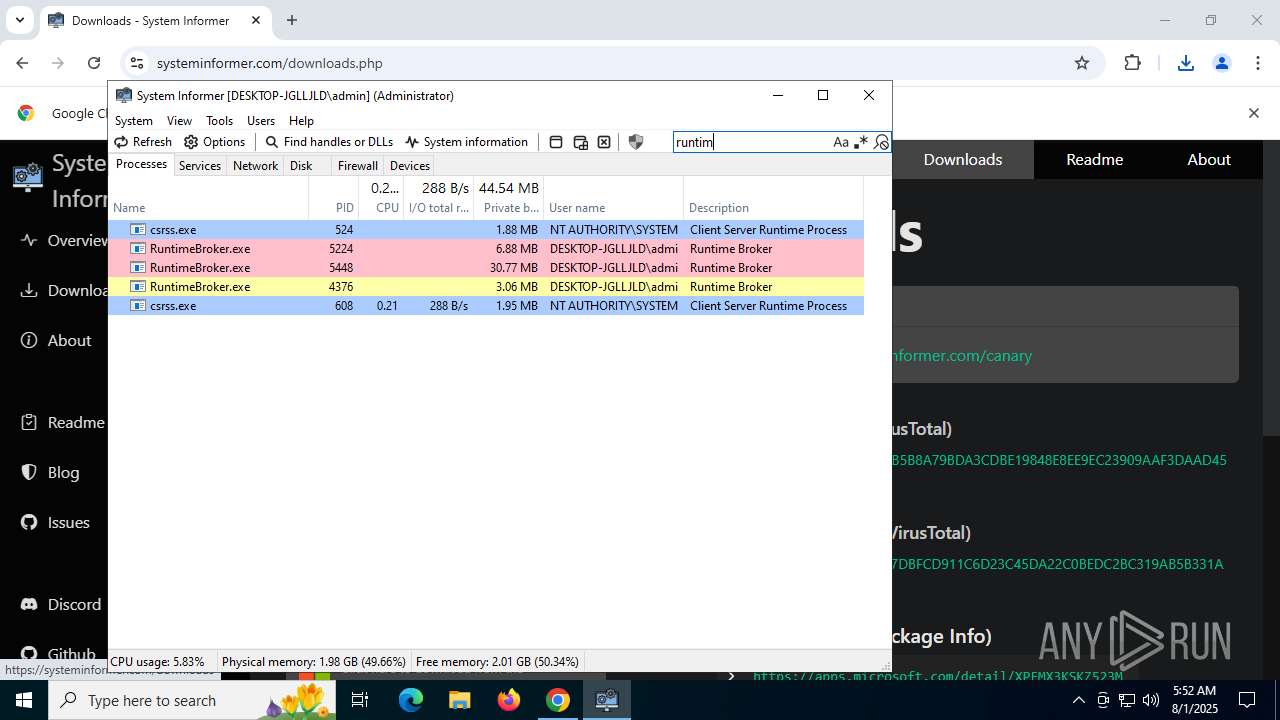This screenshot has height=720, width=1280.
Task: Open Chrome profile avatar icon
Action: 1222,63
